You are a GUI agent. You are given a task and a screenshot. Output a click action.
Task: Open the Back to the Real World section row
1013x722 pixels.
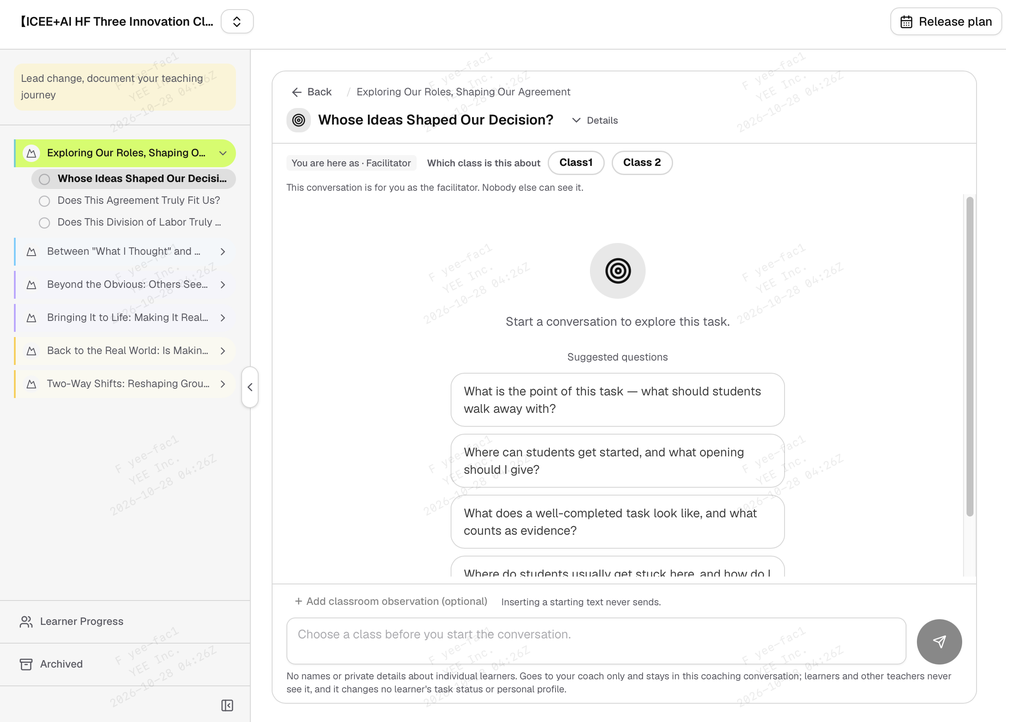pyautogui.click(x=125, y=351)
